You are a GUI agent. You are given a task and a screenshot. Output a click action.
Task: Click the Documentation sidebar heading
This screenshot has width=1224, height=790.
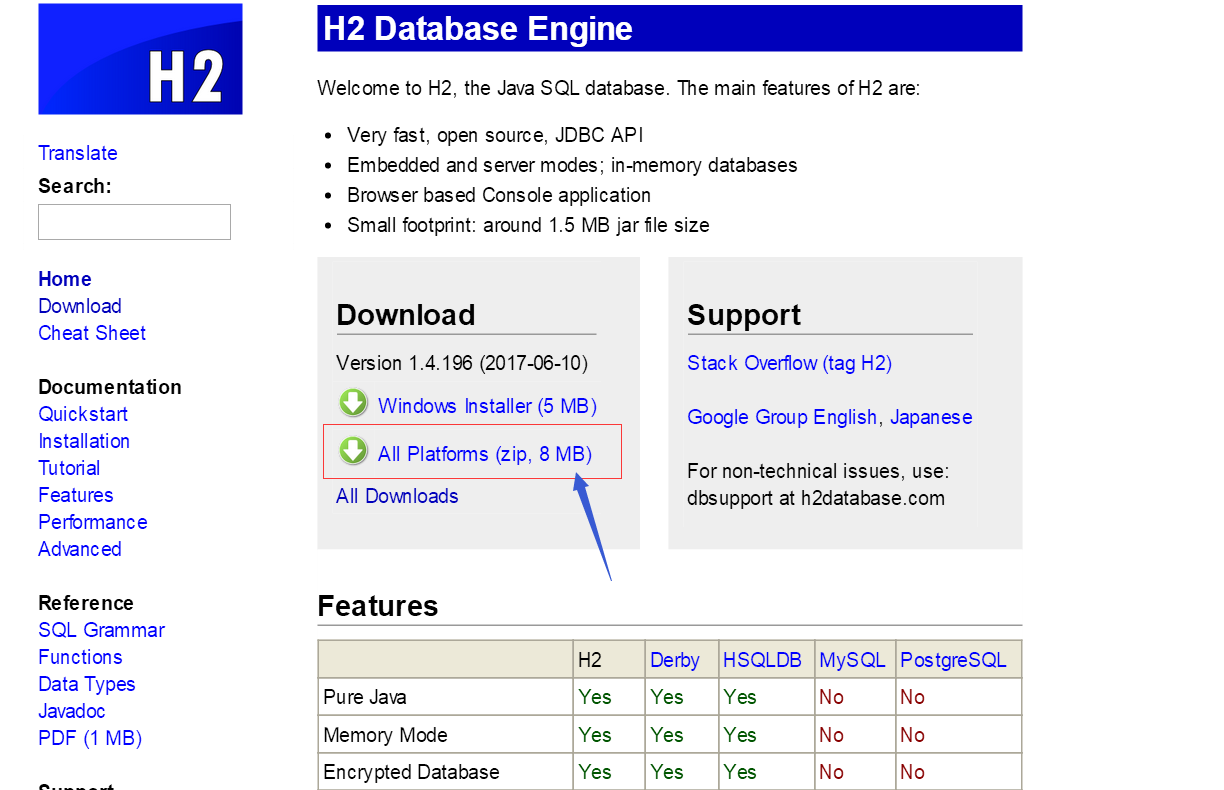click(110, 387)
